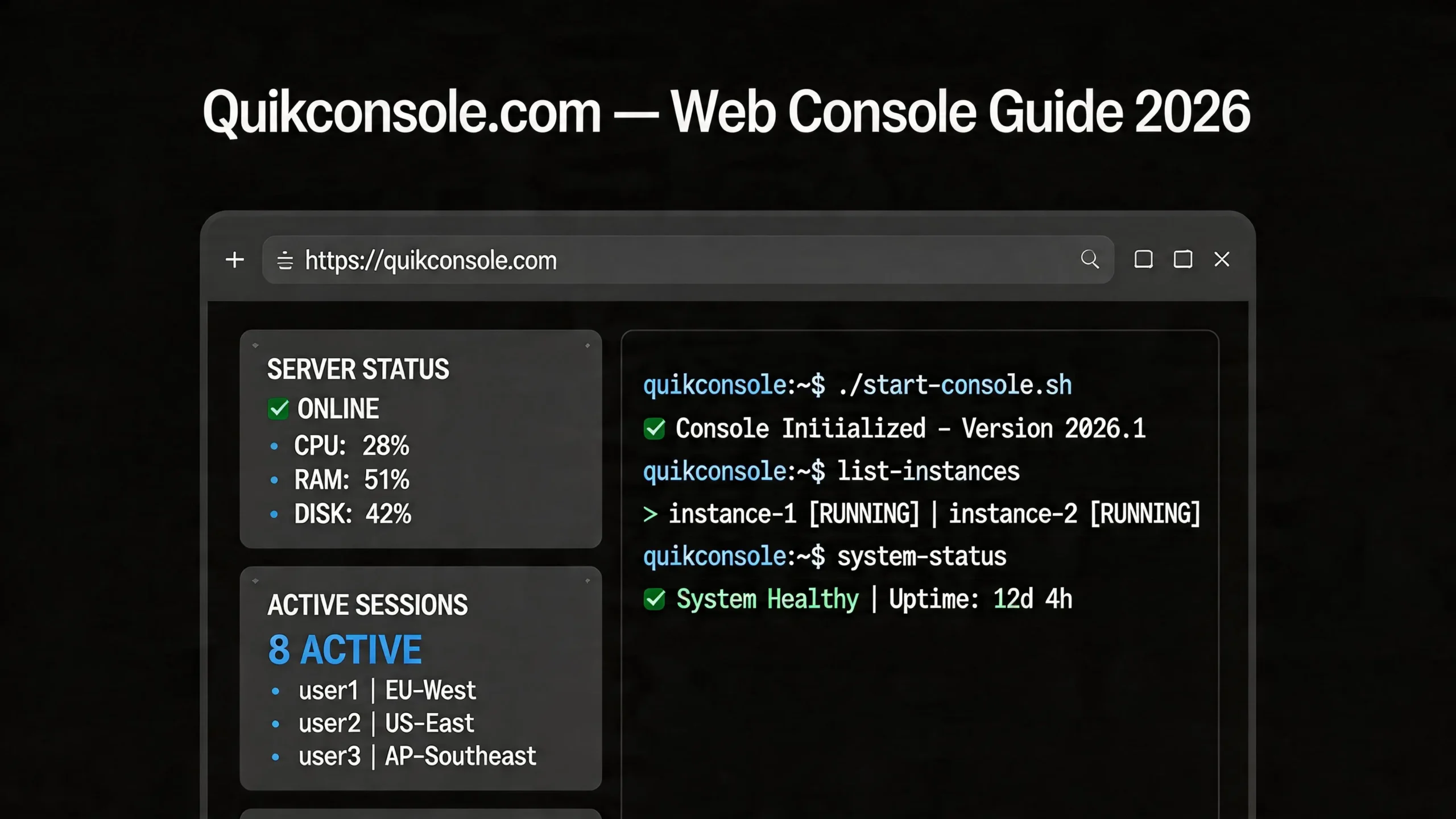Click the maximize window icon
Viewport: 1456px width, 819px height.
1183,259
